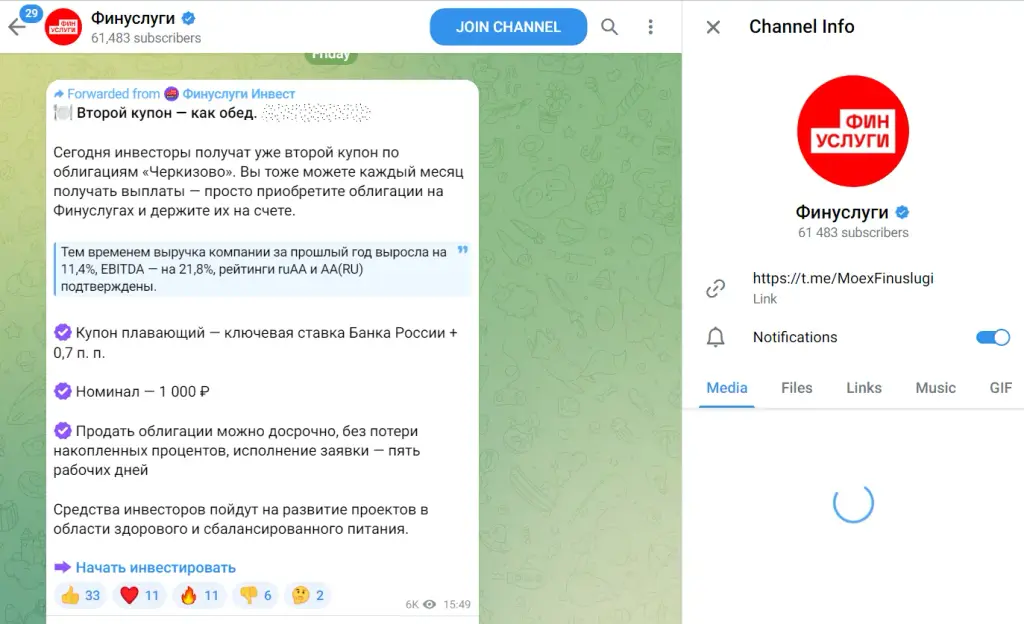Switch to the Links tab
This screenshot has height=624, width=1024.
[864, 388]
